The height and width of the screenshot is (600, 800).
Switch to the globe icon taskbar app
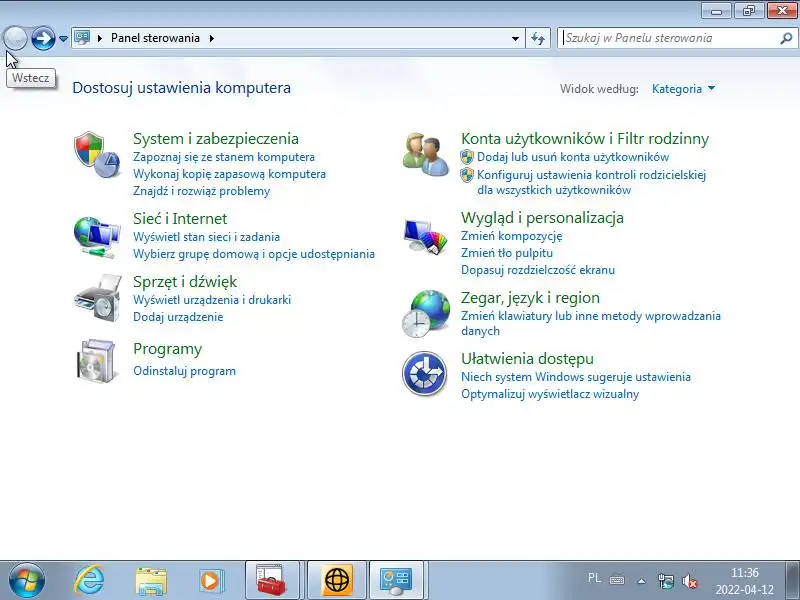pos(337,580)
